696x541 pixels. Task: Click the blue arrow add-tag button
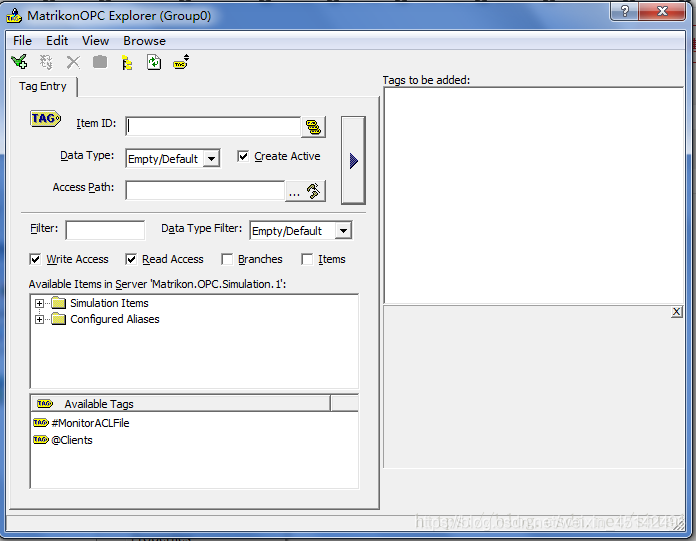(x=353, y=161)
